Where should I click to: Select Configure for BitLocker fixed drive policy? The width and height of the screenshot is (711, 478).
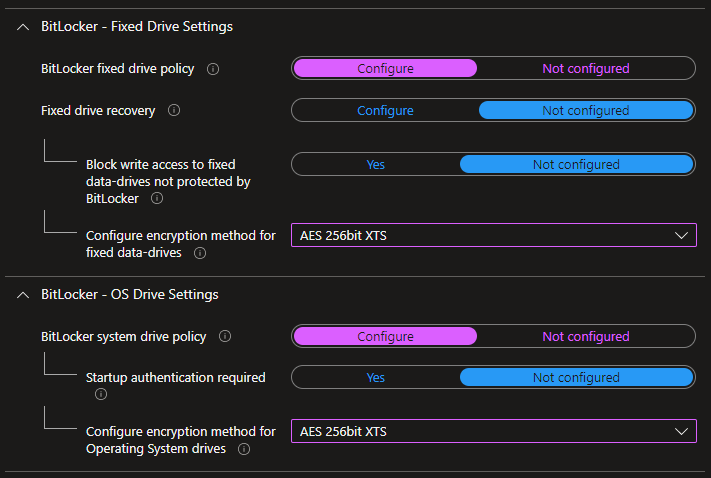tap(385, 69)
